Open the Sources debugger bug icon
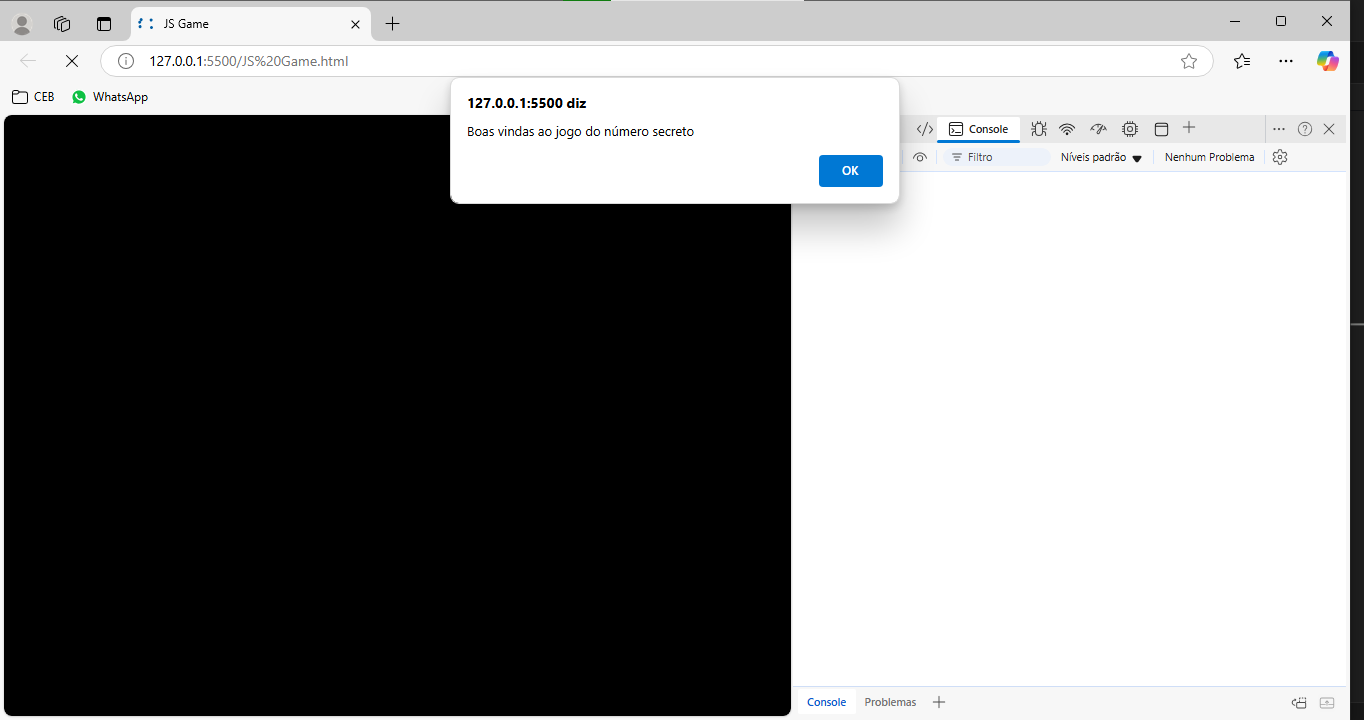Screen dimensions: 1364x720 (x=1039, y=129)
